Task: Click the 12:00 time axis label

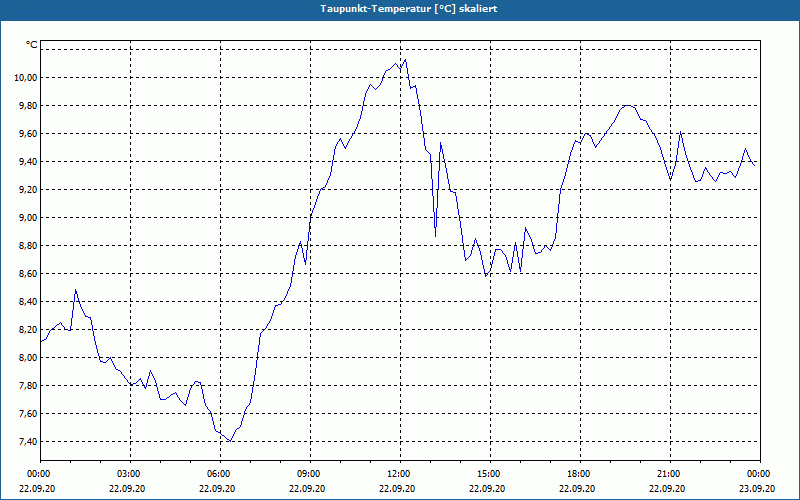Action: pyautogui.click(x=398, y=474)
